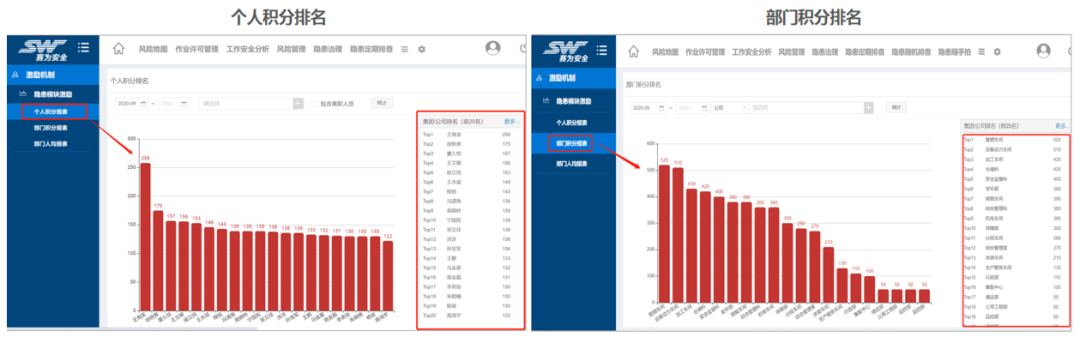
Task: Open the overflow menu icon in left navbar
Action: point(405,49)
